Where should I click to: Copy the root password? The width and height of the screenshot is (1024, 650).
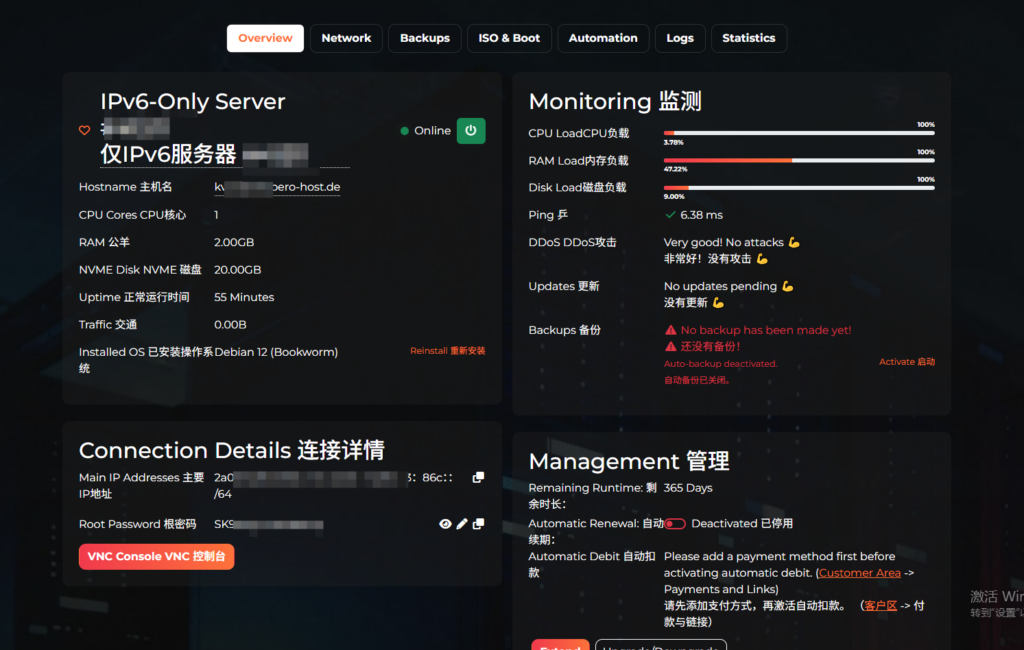pos(478,524)
